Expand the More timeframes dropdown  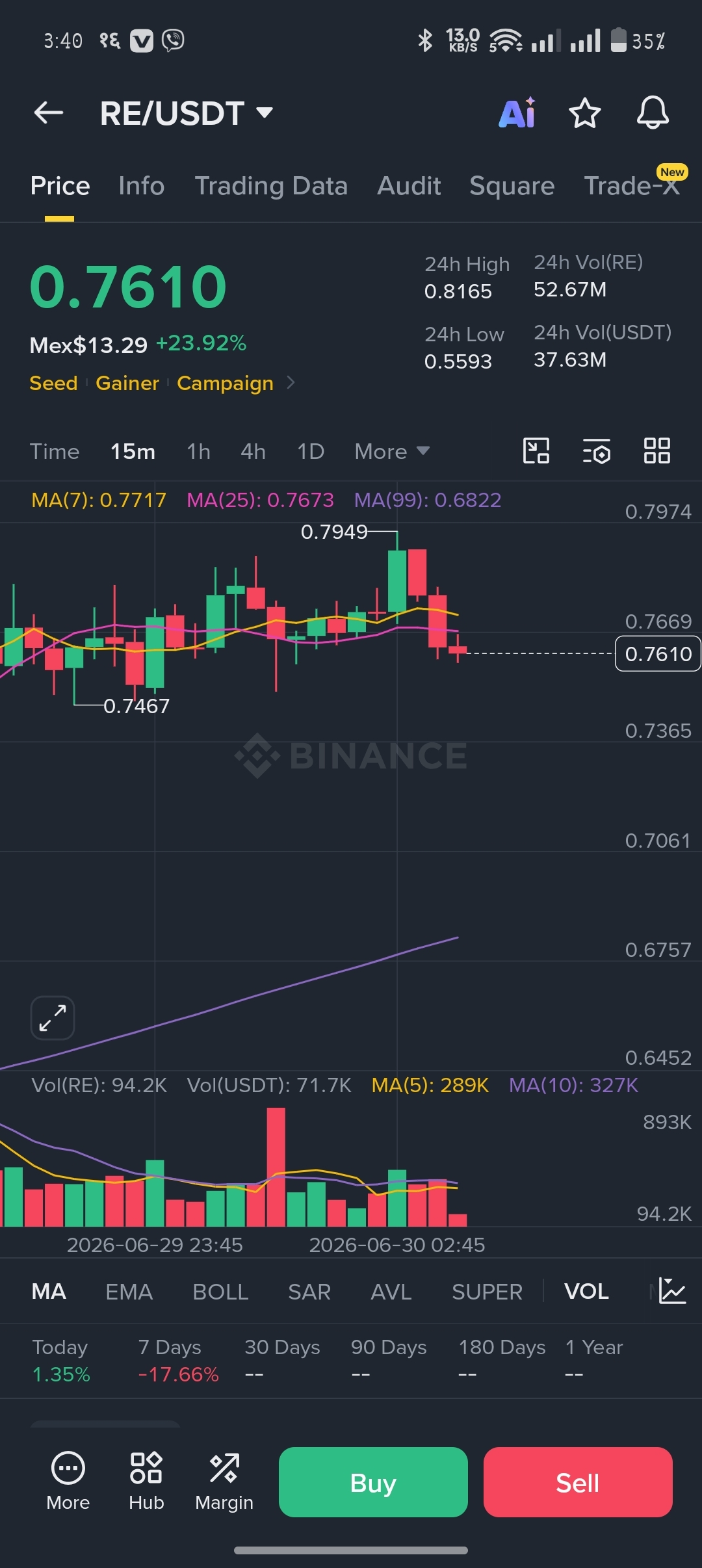click(x=392, y=451)
